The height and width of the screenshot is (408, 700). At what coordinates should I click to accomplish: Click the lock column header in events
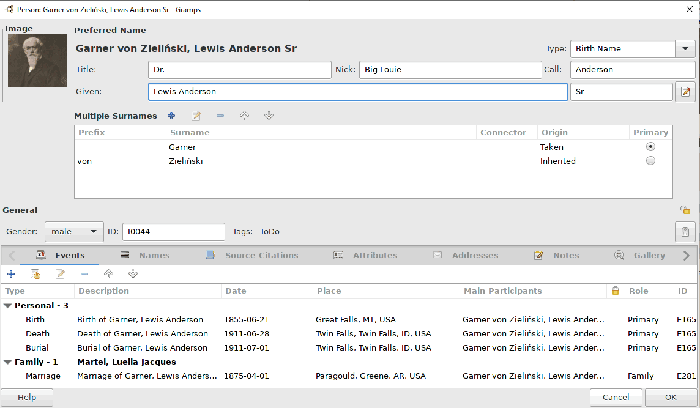point(615,291)
